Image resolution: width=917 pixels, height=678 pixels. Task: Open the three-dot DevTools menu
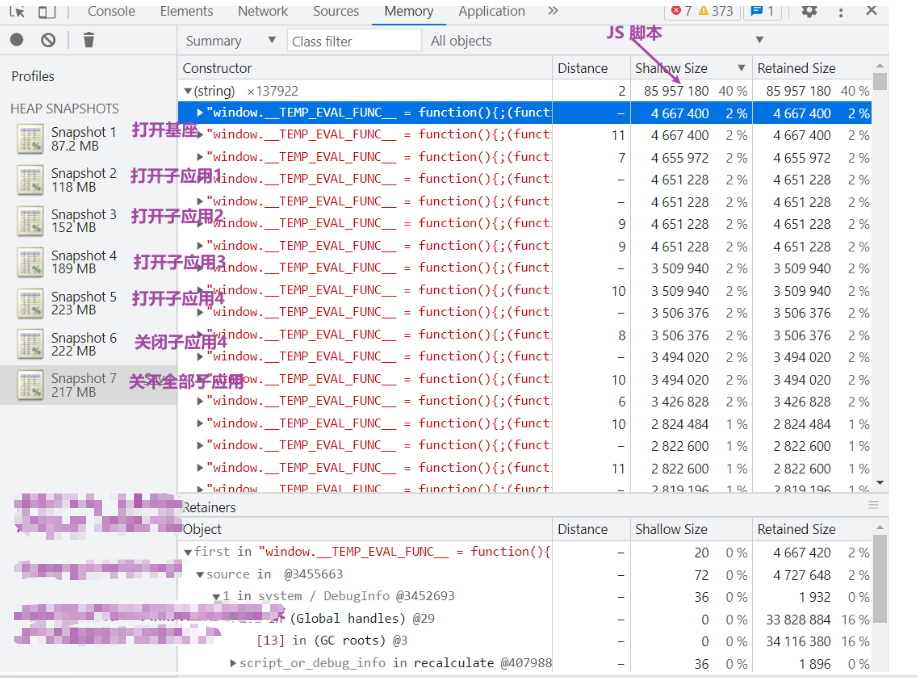840,11
